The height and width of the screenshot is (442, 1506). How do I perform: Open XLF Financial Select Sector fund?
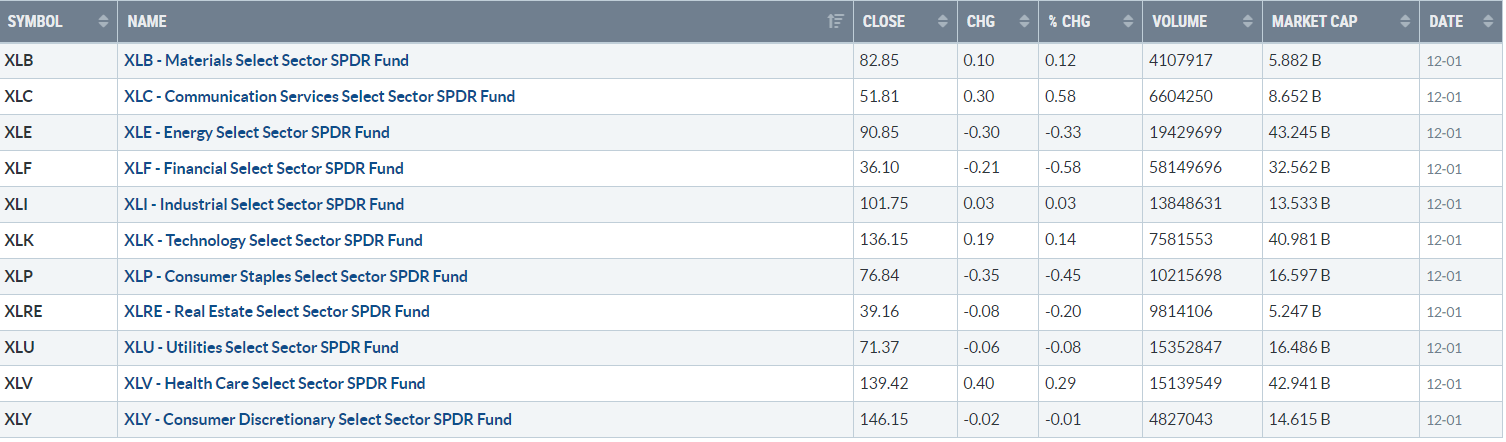click(x=264, y=168)
